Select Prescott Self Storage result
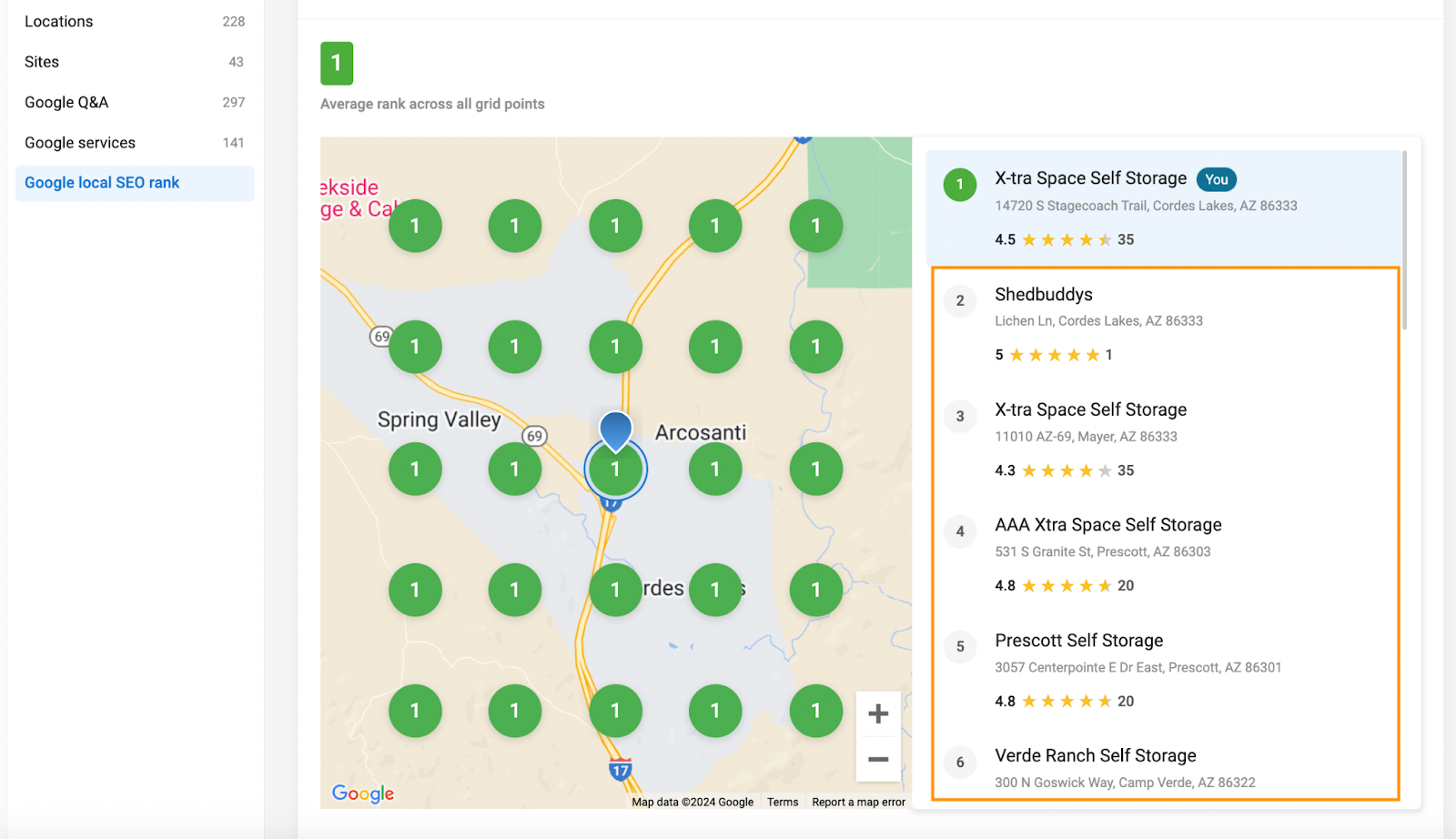 [x=1166, y=670]
